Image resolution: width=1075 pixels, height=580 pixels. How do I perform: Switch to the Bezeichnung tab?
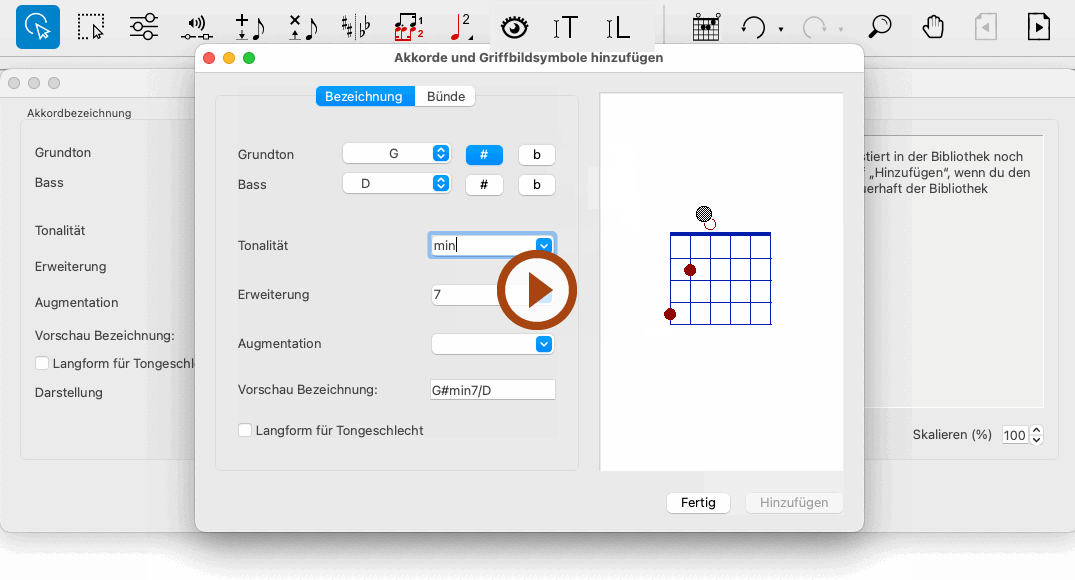pyautogui.click(x=364, y=97)
